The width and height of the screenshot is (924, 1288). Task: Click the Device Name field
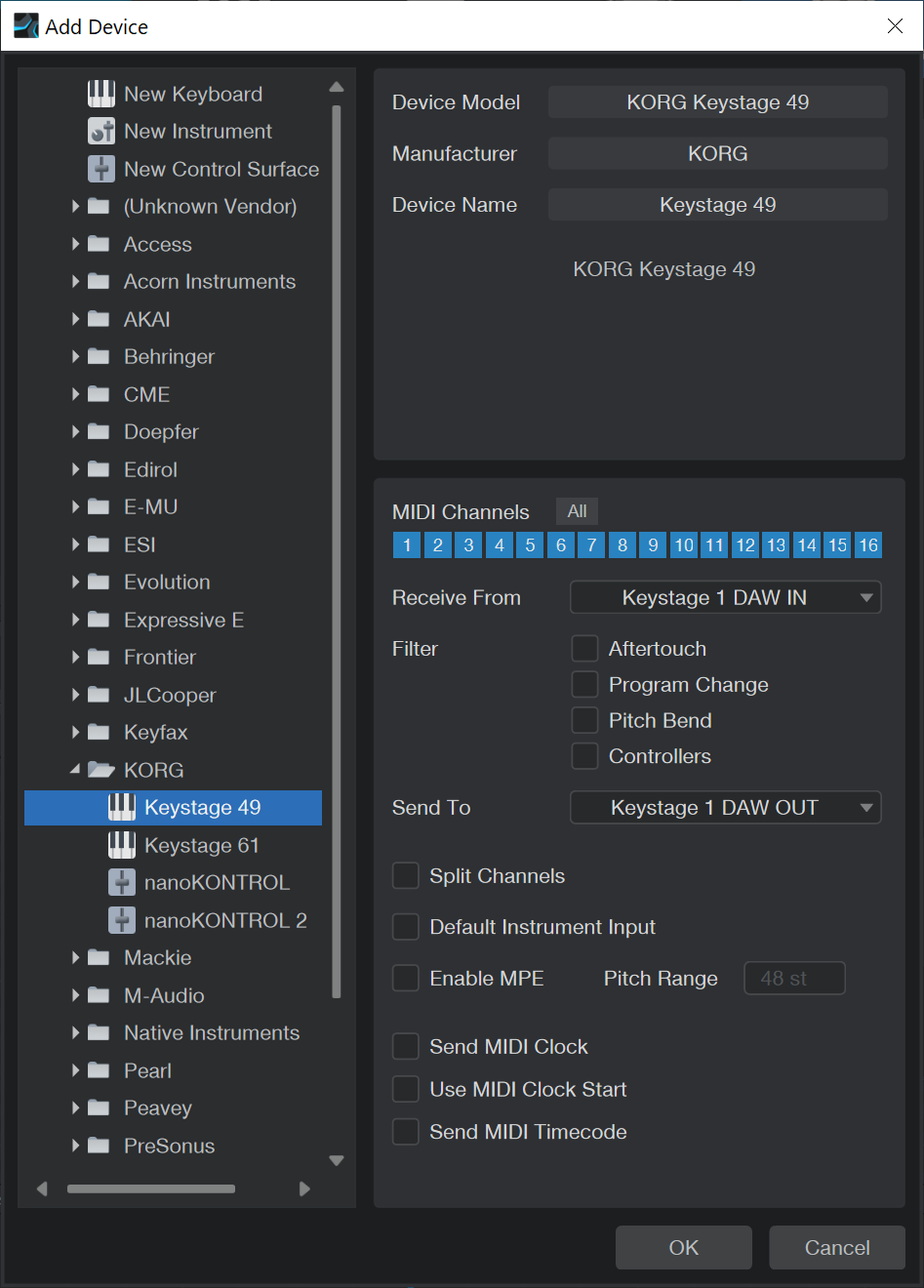pyautogui.click(x=717, y=205)
